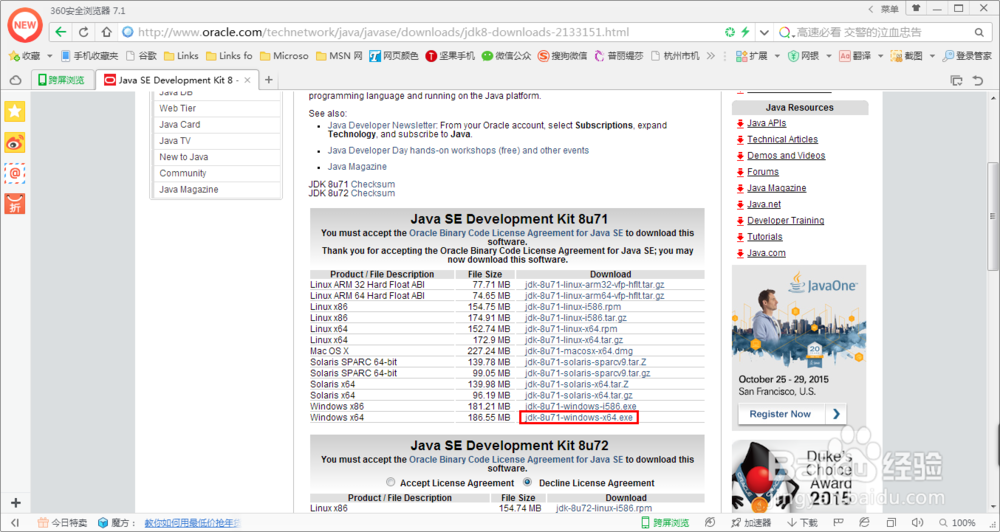The width and height of the screenshot is (1000, 532).
Task: Open 加速器 accelerator in the status bar
Action: (751, 522)
